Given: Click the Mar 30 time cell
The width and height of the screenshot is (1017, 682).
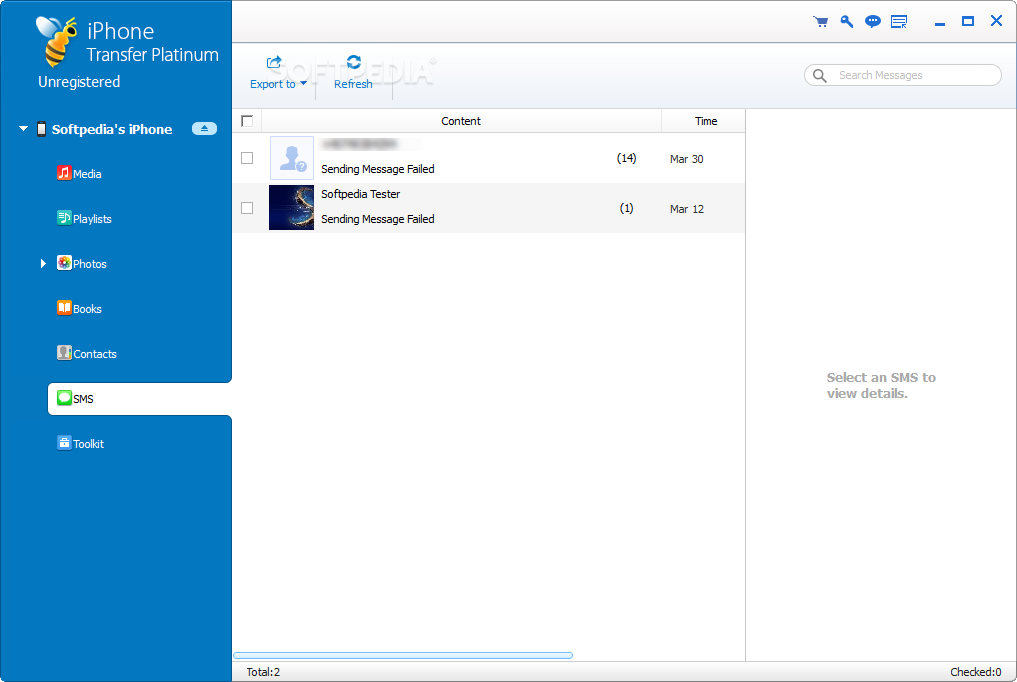Looking at the screenshot, I should point(686,159).
